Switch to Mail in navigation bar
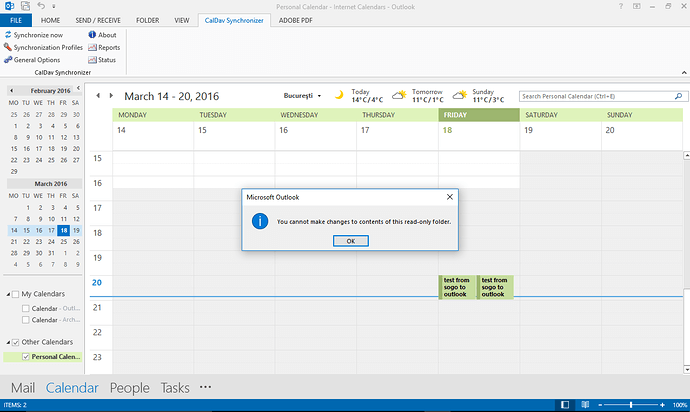 23,388
